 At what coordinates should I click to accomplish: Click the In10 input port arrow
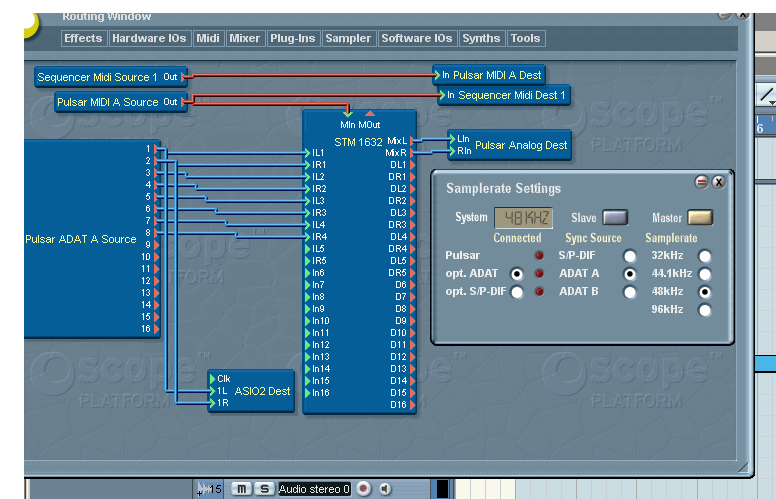(x=307, y=321)
